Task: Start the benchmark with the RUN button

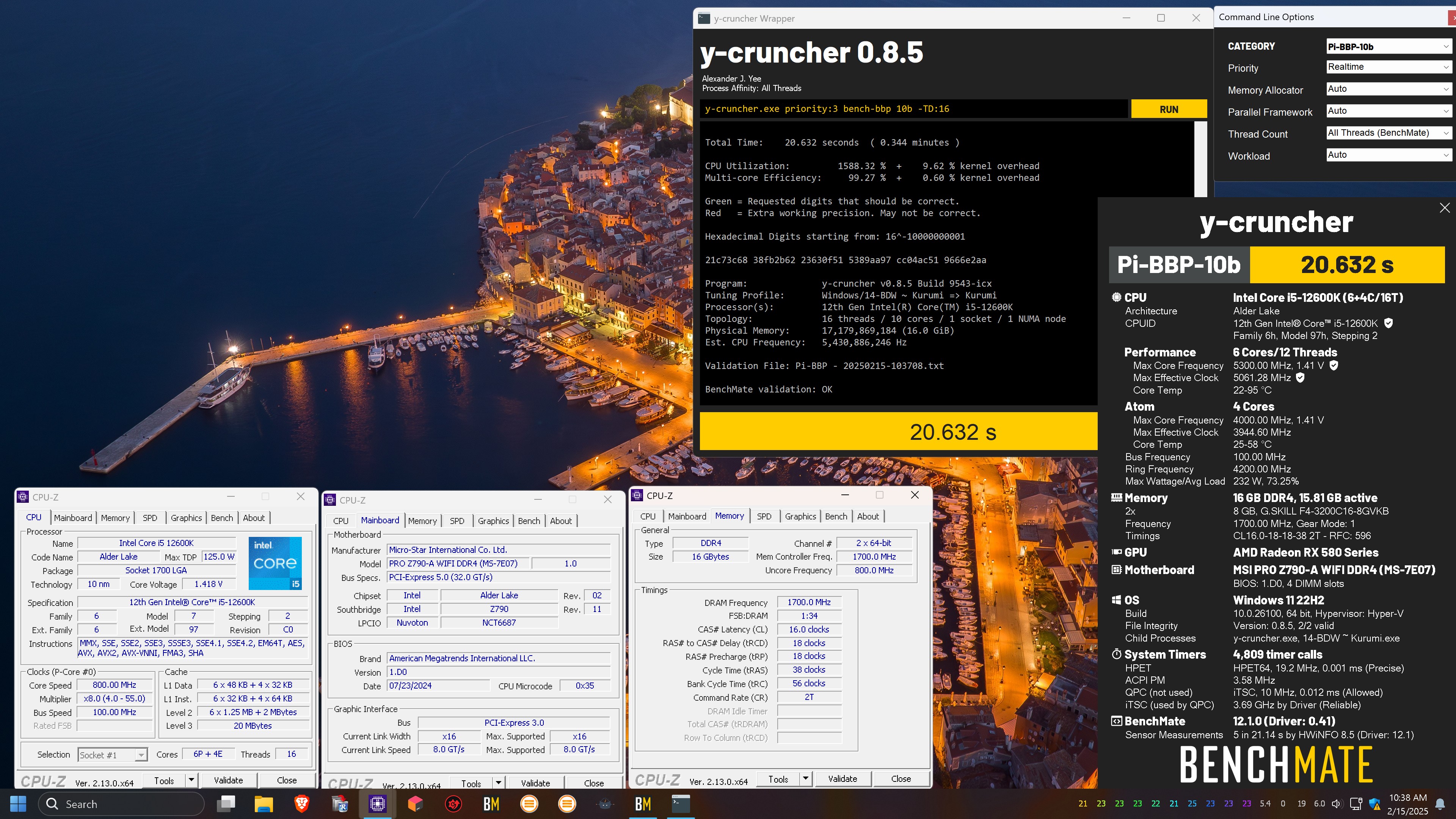Action: pyautogui.click(x=1169, y=109)
